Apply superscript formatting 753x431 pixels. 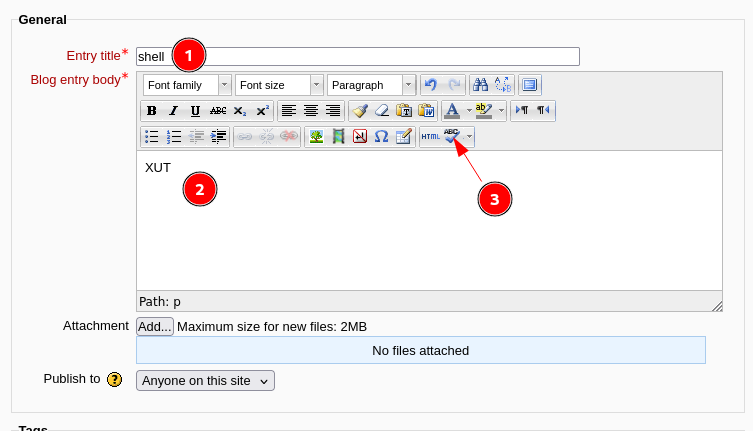tap(262, 111)
